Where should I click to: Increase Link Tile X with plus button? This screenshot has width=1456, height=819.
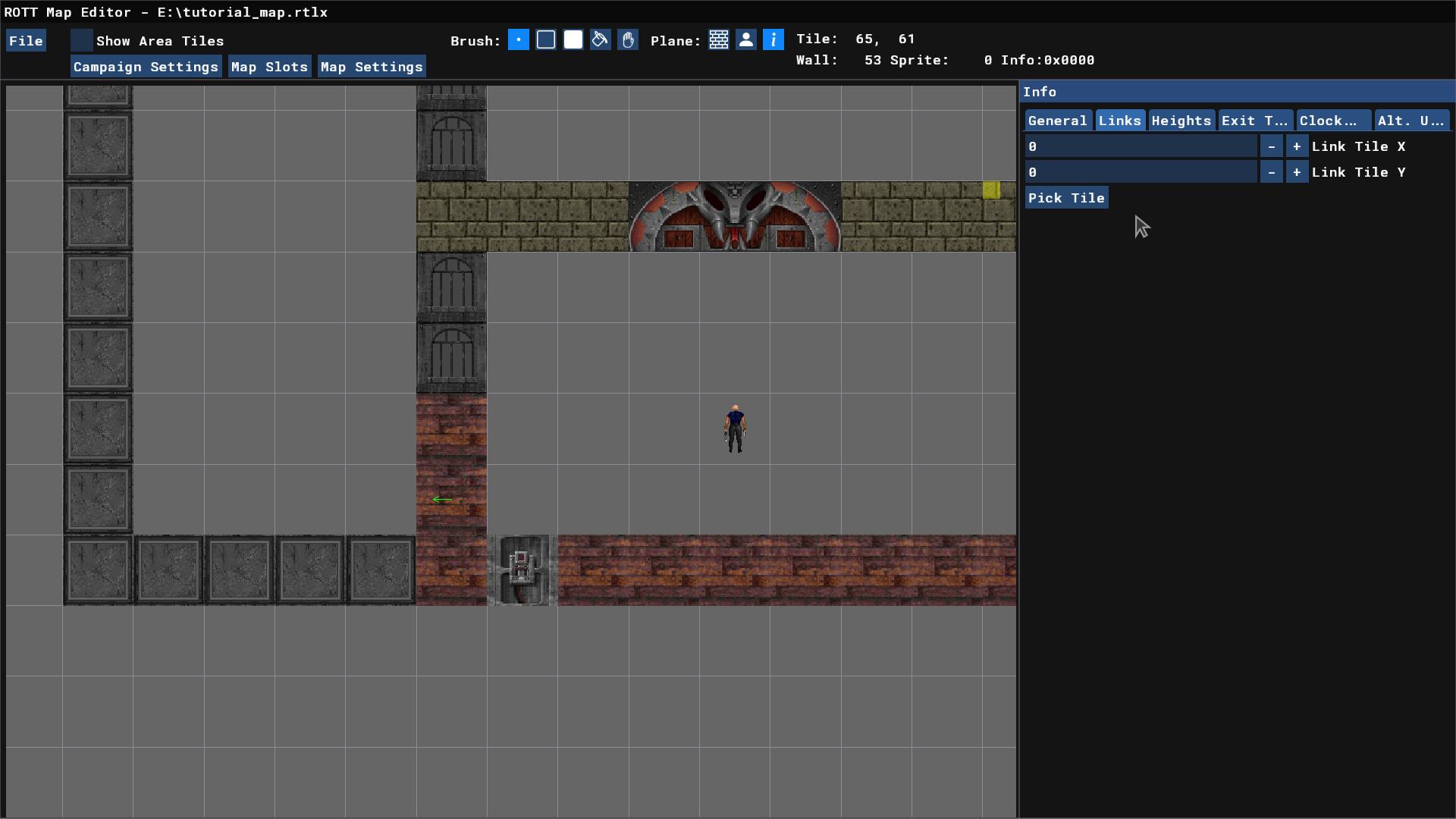click(x=1297, y=146)
